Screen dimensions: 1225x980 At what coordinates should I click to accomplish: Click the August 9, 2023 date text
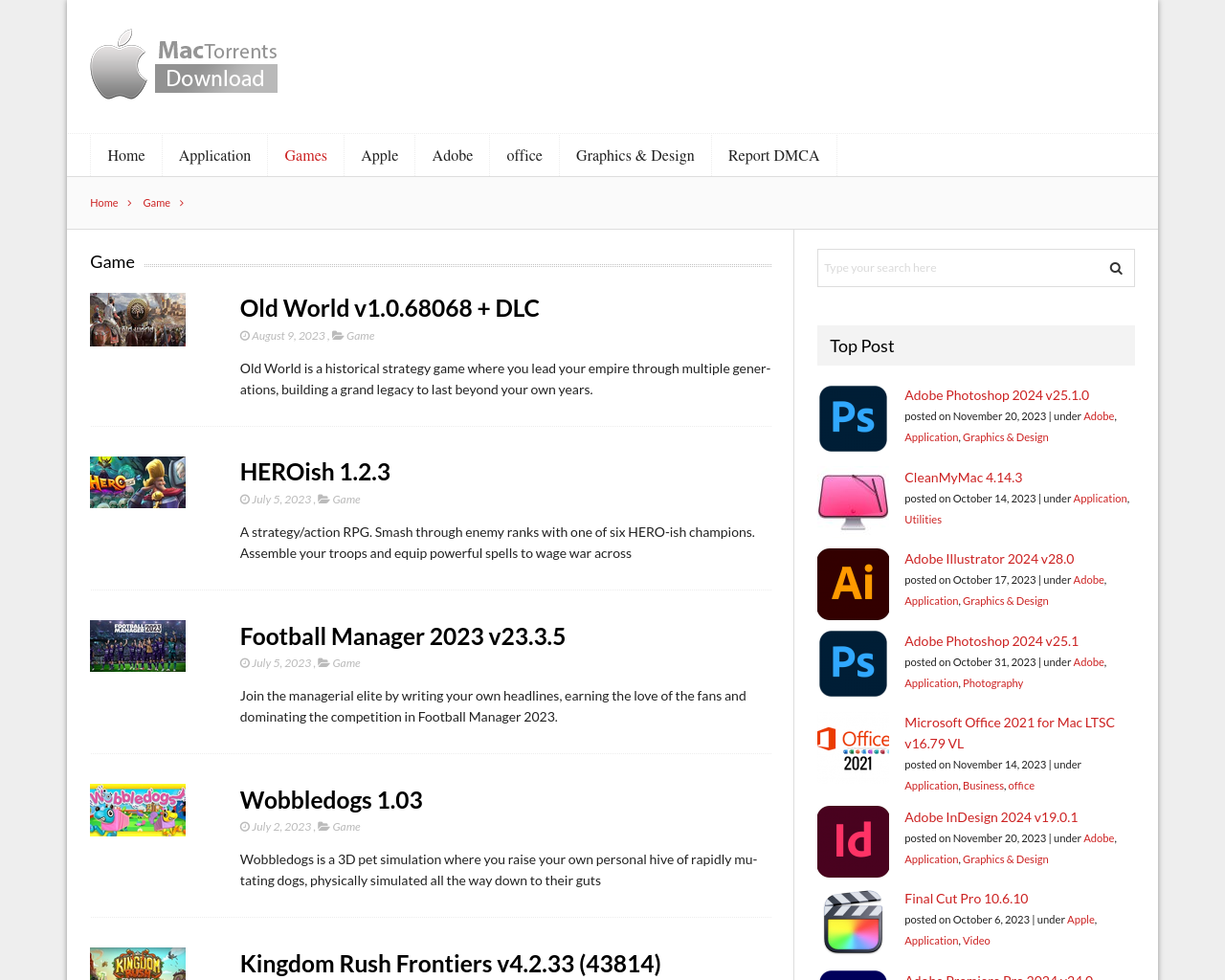[288, 336]
